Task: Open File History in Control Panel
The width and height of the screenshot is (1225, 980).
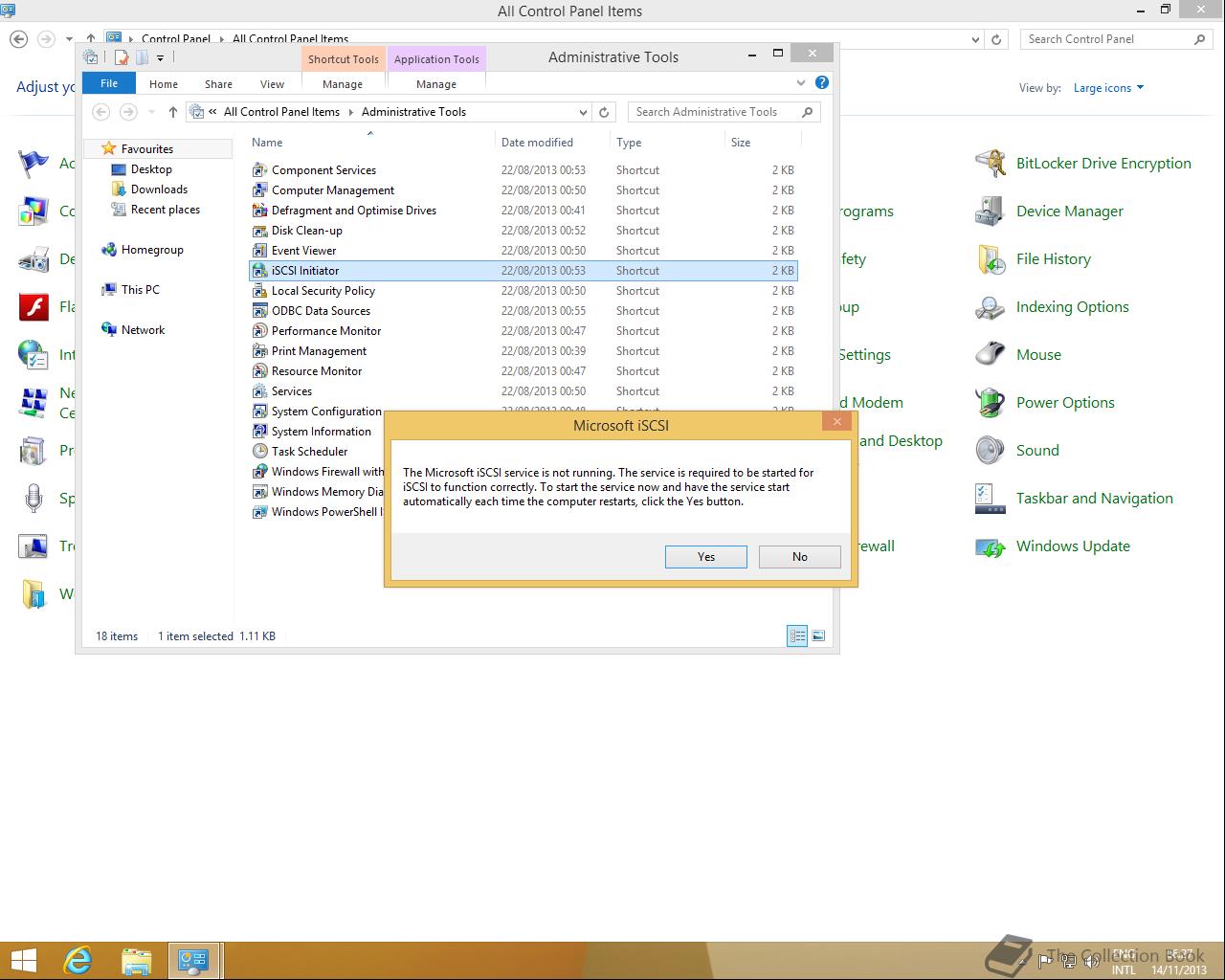Action: tap(1053, 258)
